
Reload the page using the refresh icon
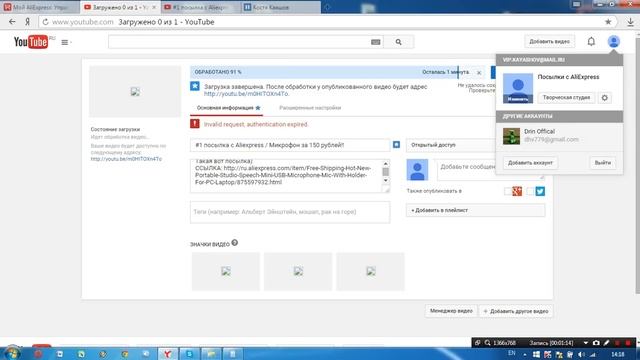(x=45, y=22)
